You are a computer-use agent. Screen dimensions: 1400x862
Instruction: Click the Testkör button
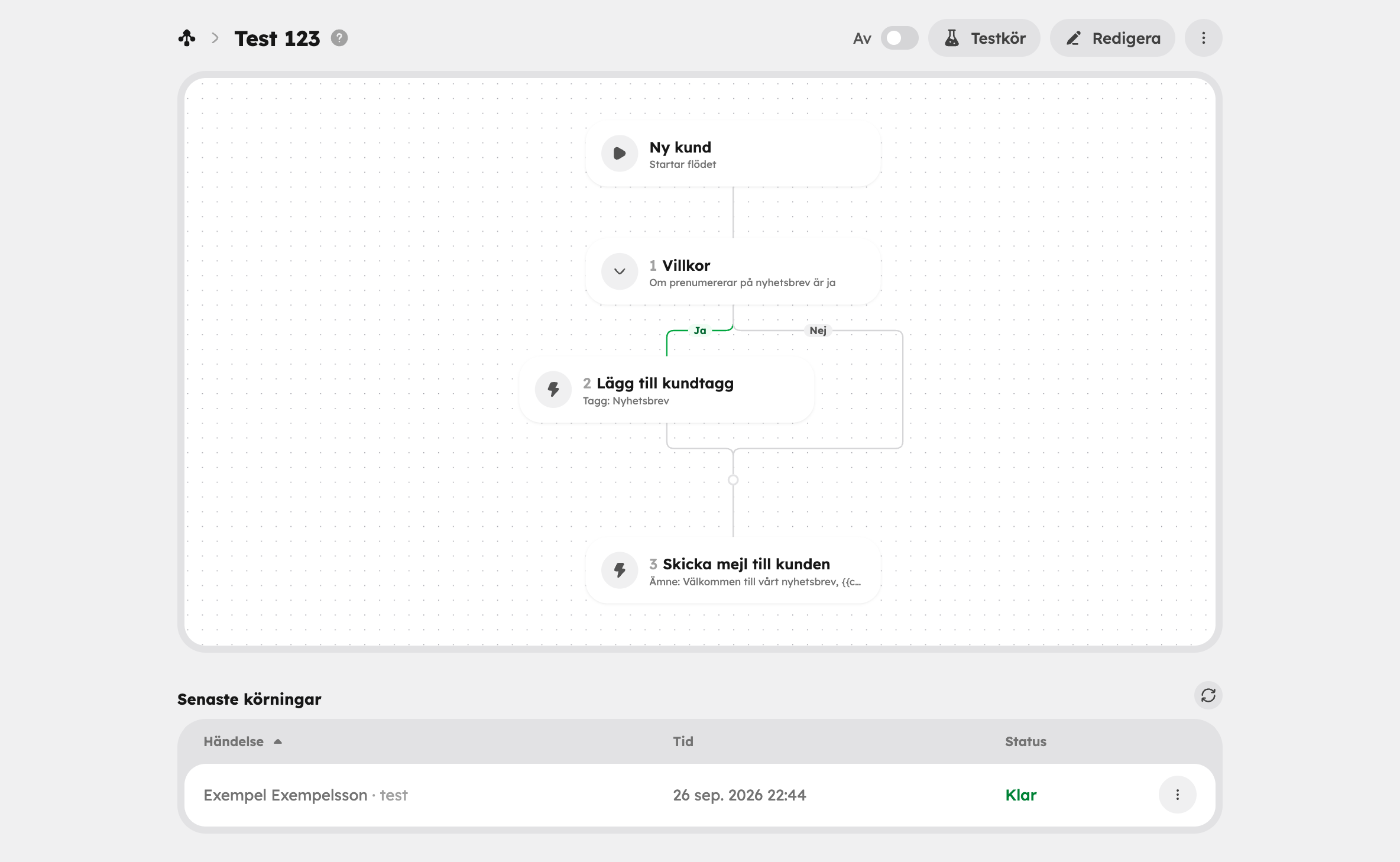pos(984,38)
